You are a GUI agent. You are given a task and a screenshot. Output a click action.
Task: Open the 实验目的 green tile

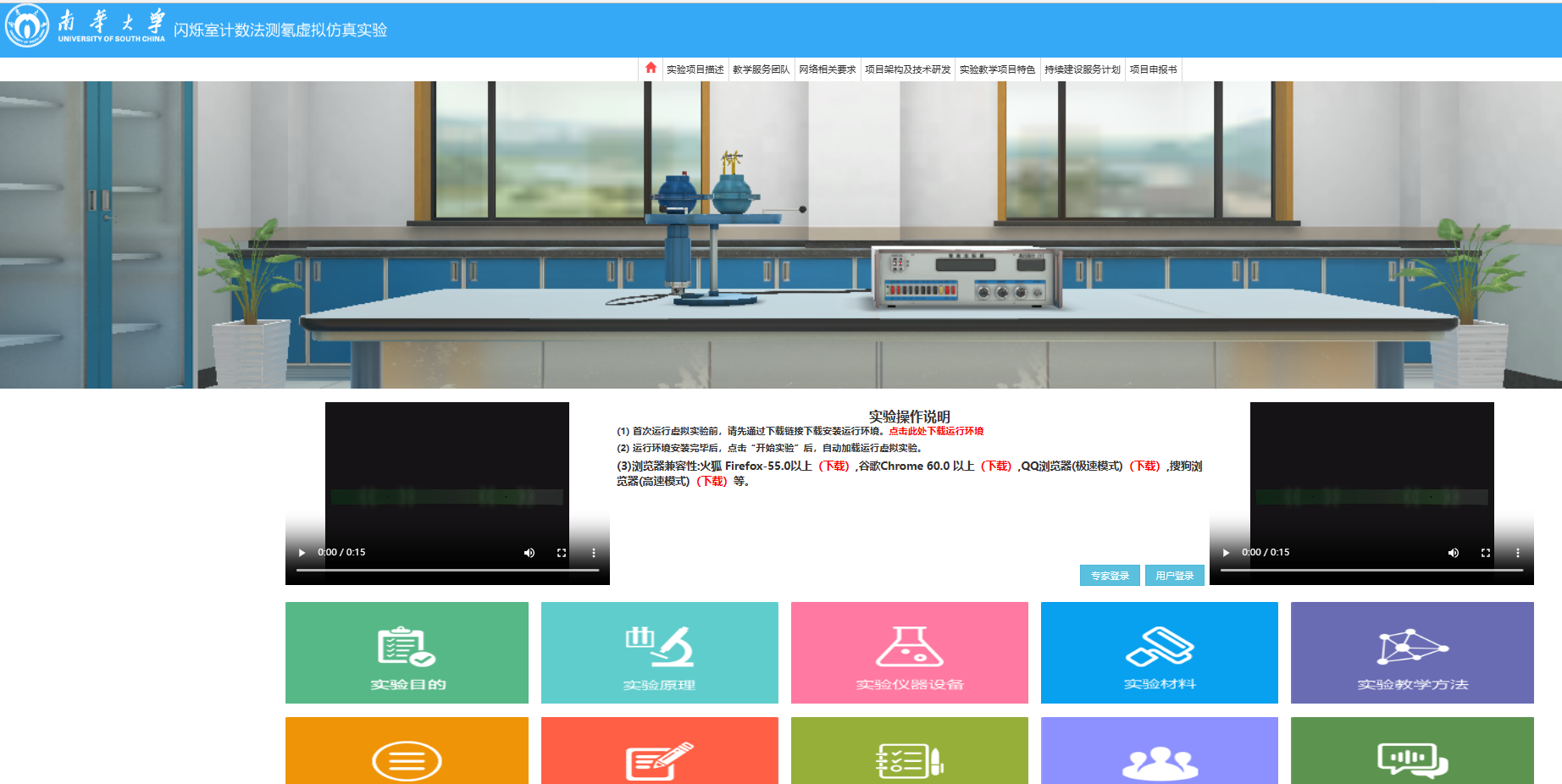(407, 653)
